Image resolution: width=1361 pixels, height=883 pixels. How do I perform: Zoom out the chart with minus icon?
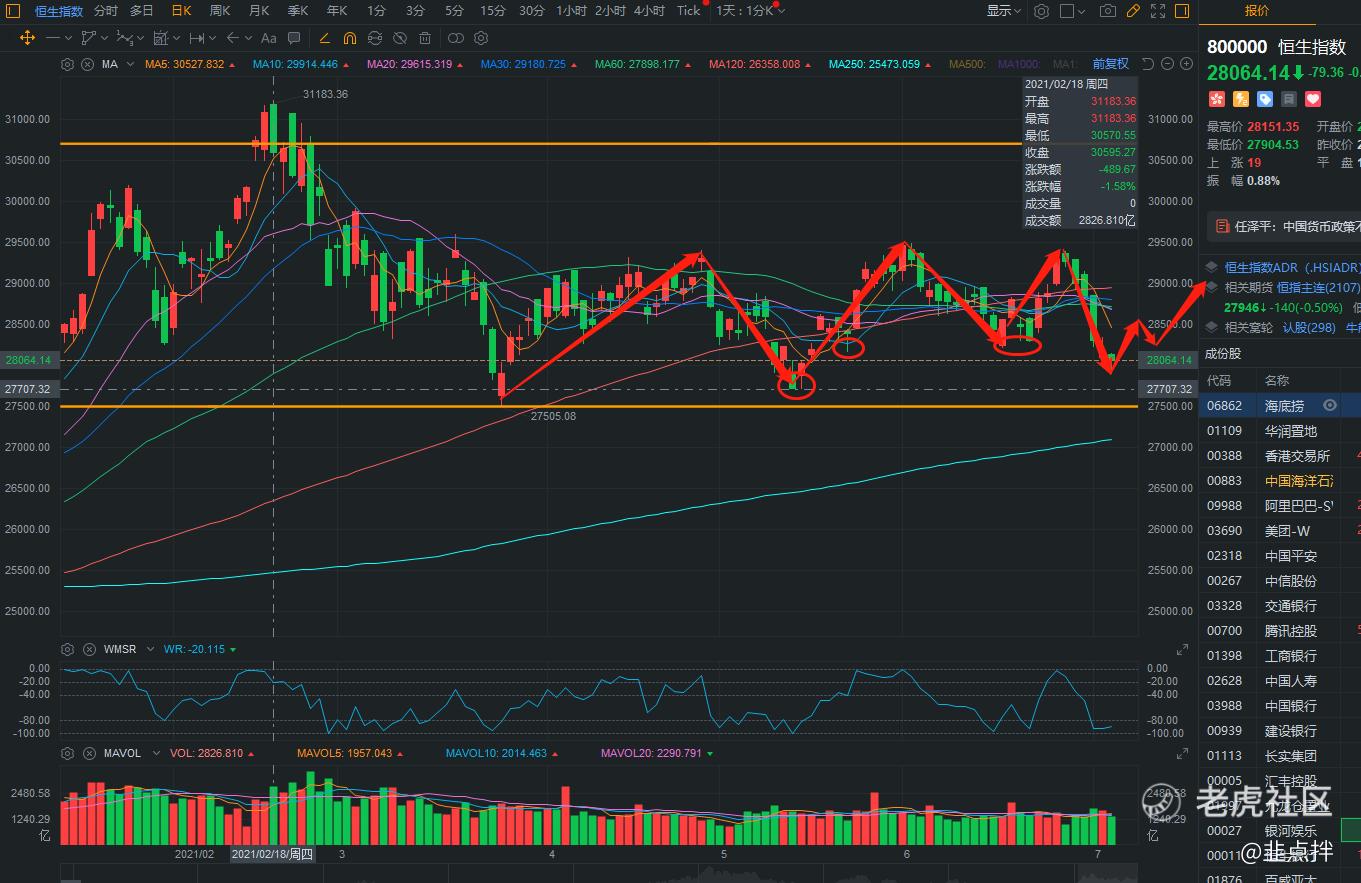(x=1167, y=64)
